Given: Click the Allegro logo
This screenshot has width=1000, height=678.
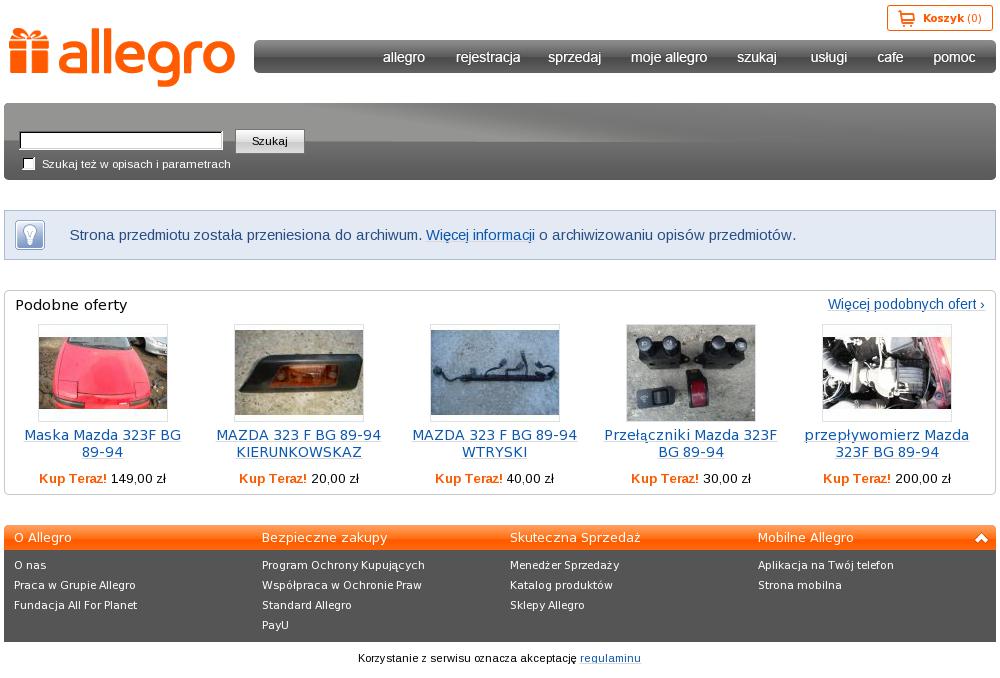Looking at the screenshot, I should tap(122, 56).
